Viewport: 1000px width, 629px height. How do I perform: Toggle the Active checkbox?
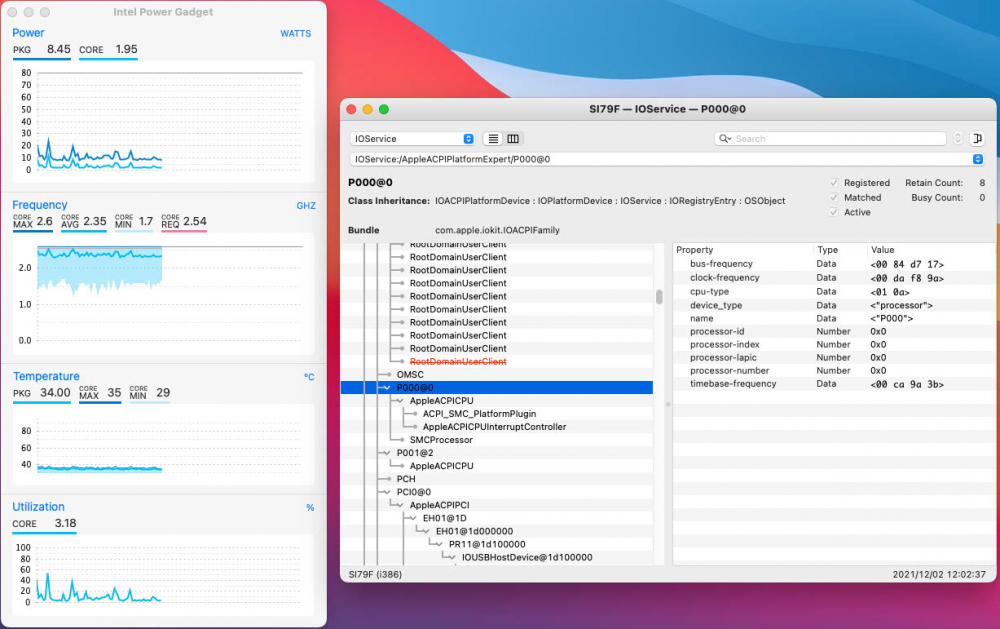[833, 212]
